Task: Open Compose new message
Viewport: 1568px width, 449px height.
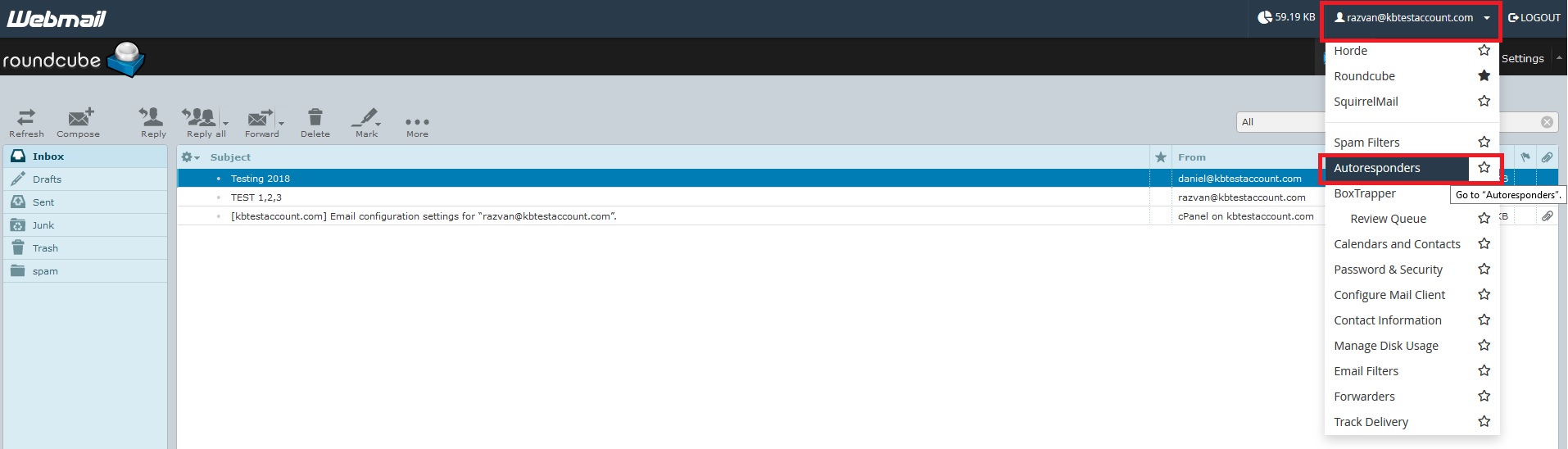Action: (79, 119)
